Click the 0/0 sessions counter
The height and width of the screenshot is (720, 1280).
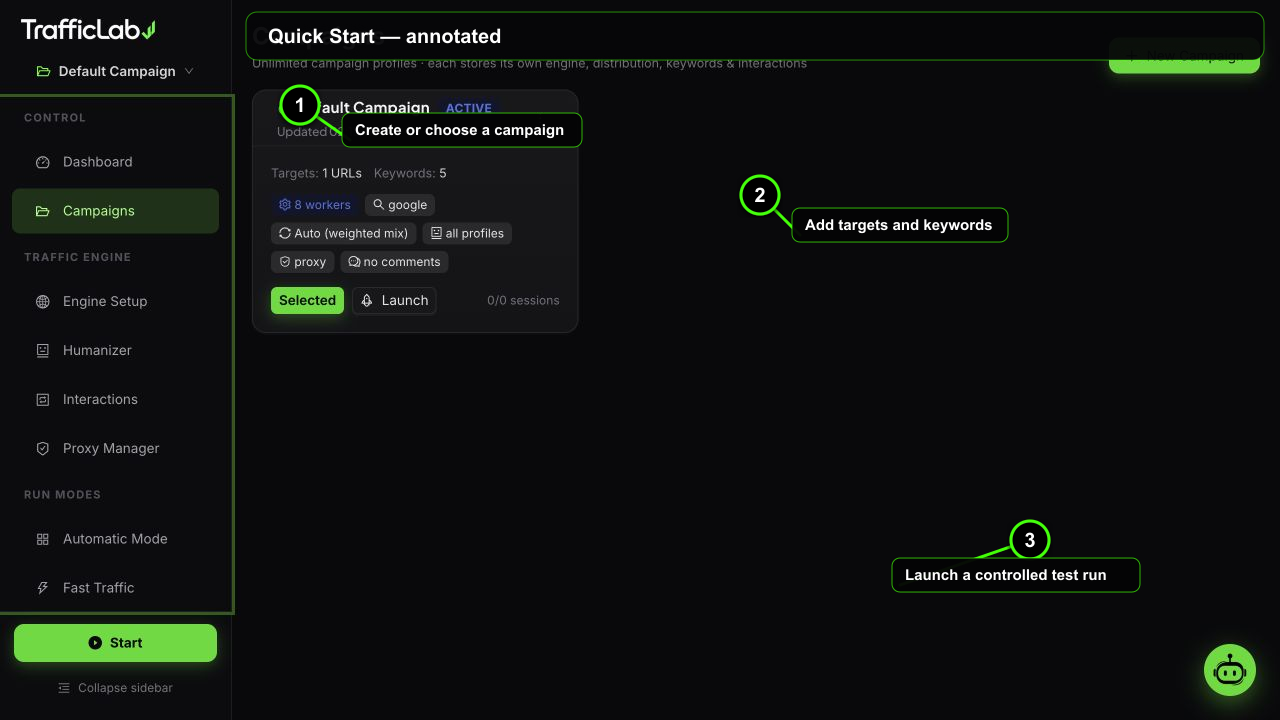click(523, 300)
